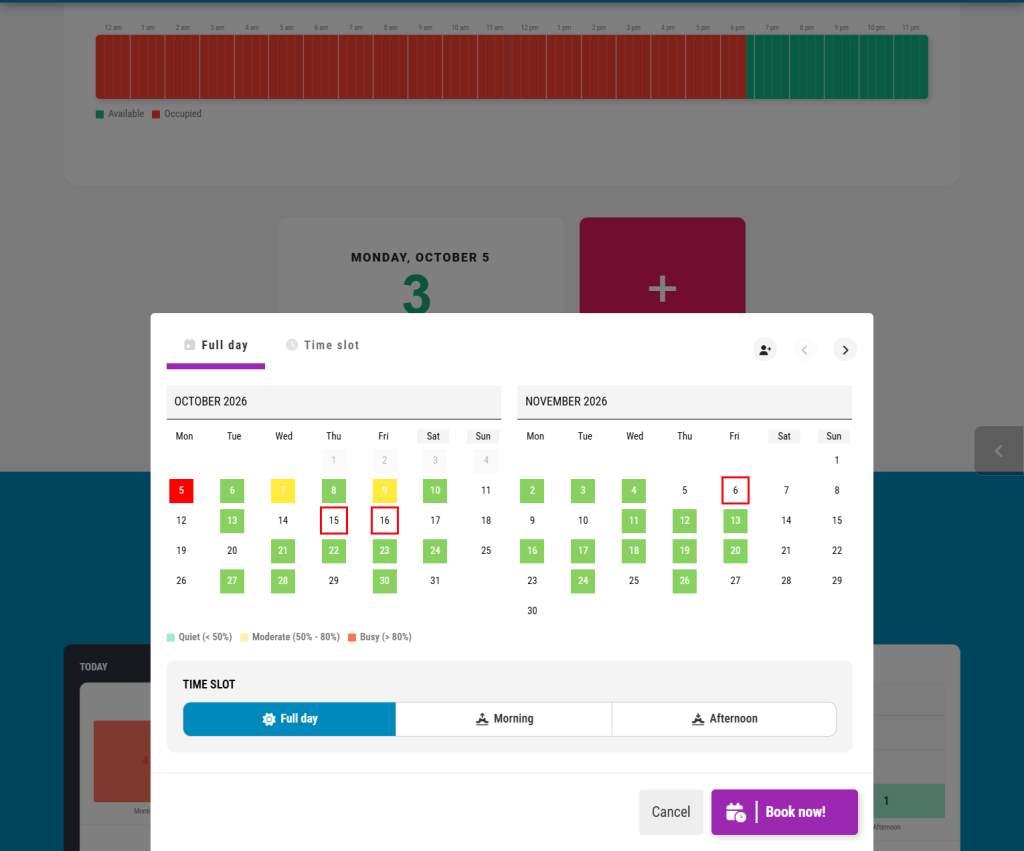1024x851 pixels.
Task: Go to previous month with the left chevron
Action: pos(805,350)
